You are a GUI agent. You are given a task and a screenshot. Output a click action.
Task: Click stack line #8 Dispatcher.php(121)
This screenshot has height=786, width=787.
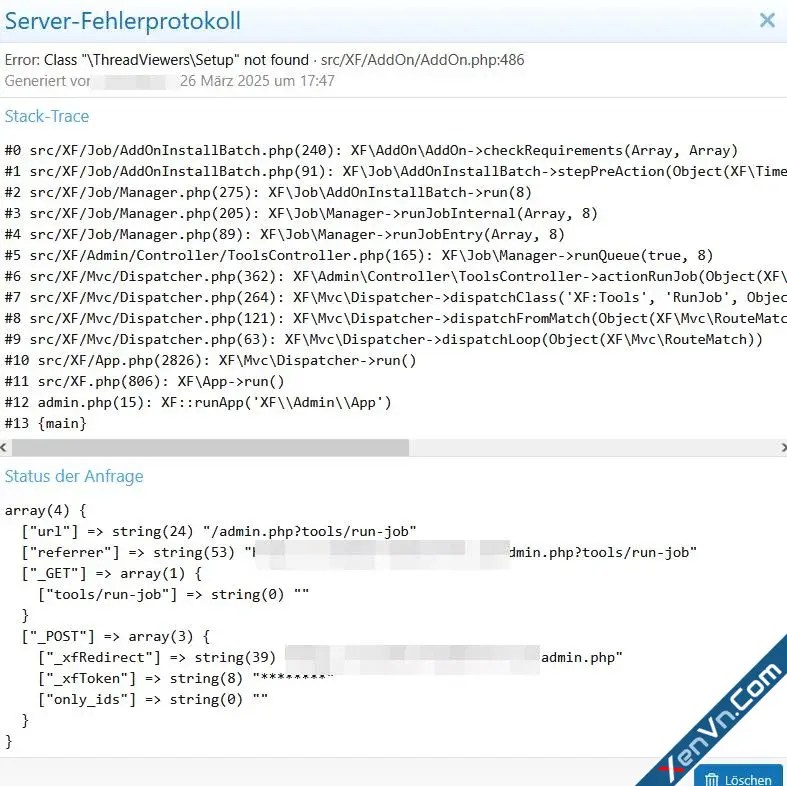point(396,319)
